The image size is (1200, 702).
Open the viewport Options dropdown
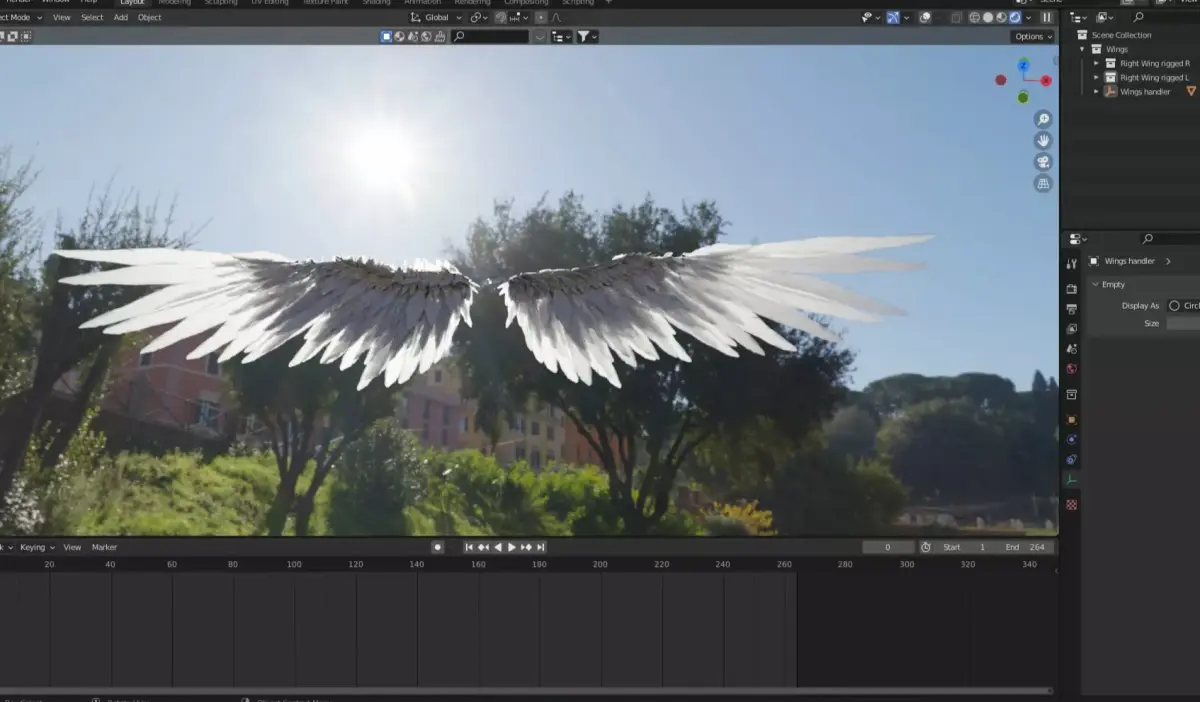click(x=1033, y=36)
